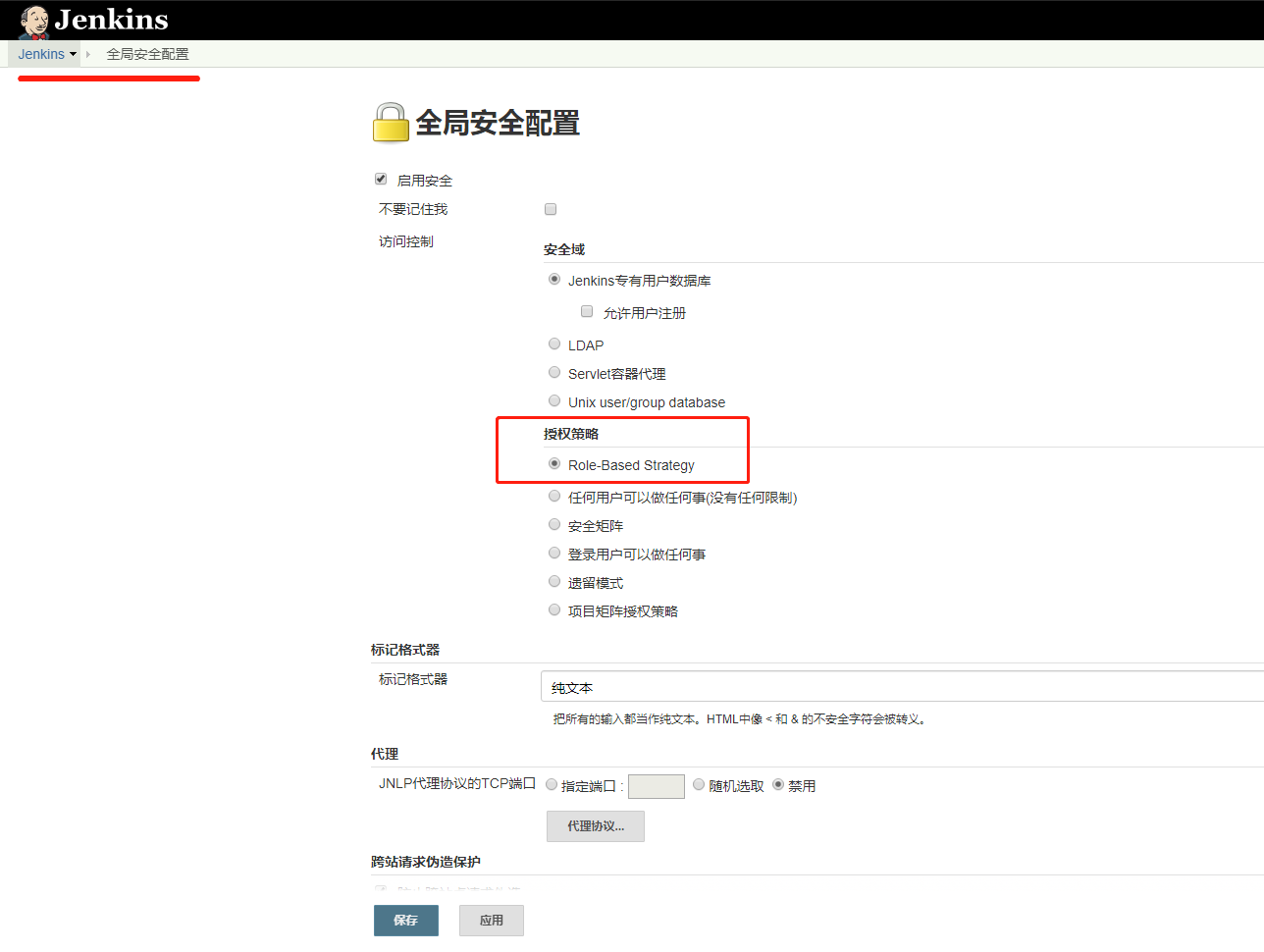
Task: Click the 标记格式器 section heading
Action: click(x=405, y=650)
